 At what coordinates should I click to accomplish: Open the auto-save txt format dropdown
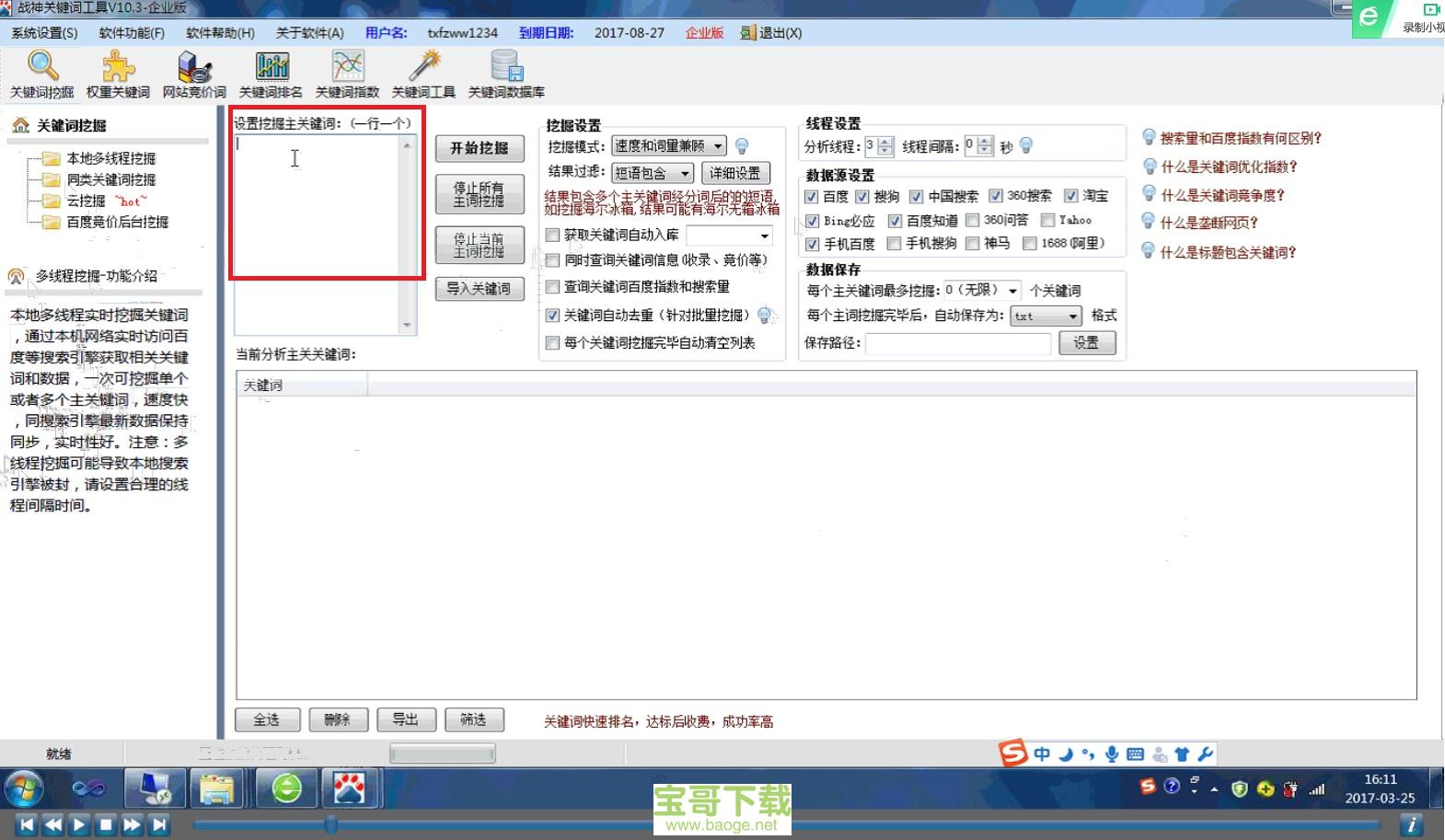[x=1046, y=316]
